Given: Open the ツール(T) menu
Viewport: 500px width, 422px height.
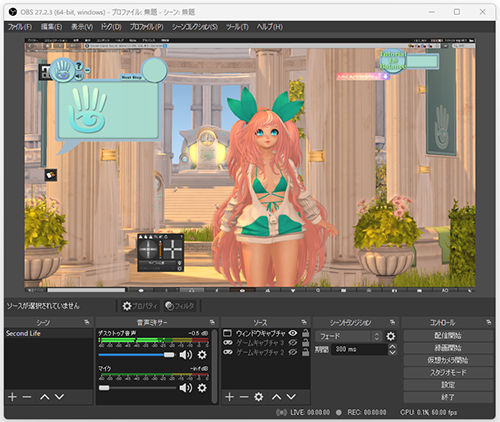Looking at the screenshot, I should (x=237, y=27).
